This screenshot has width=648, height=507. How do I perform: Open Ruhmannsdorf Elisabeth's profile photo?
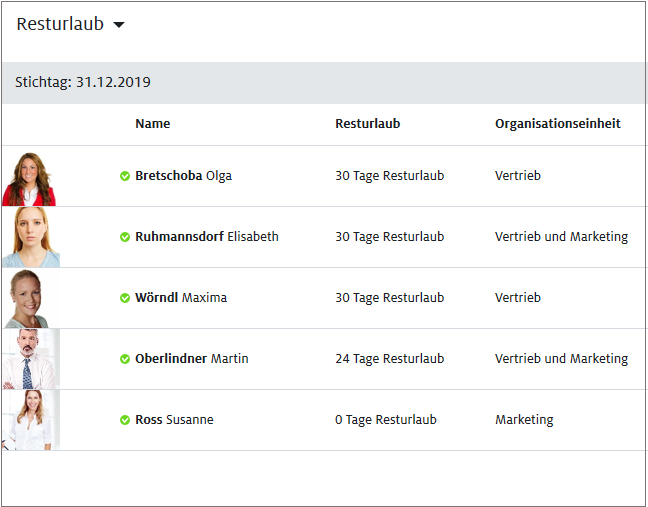point(30,237)
